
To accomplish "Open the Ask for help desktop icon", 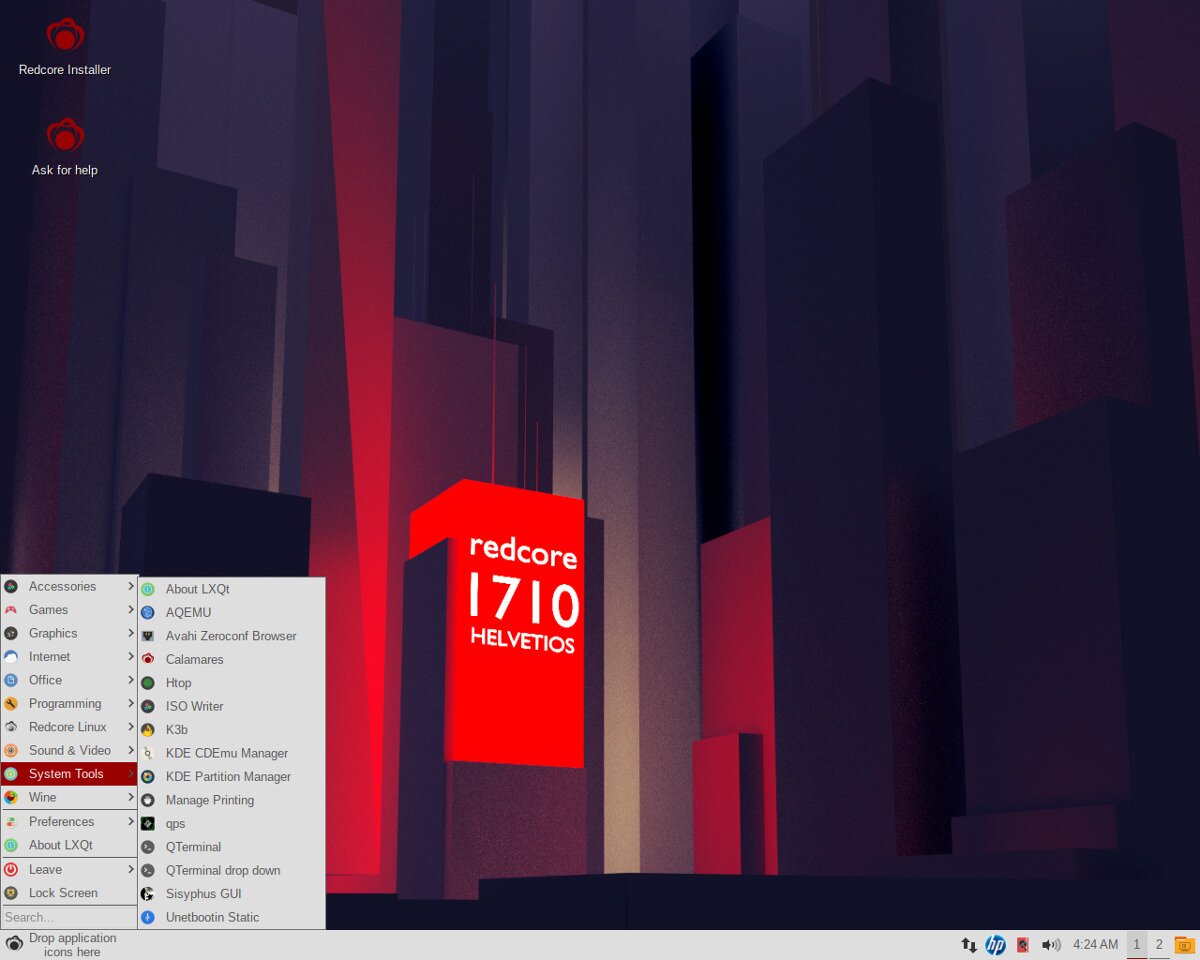I will [x=65, y=136].
